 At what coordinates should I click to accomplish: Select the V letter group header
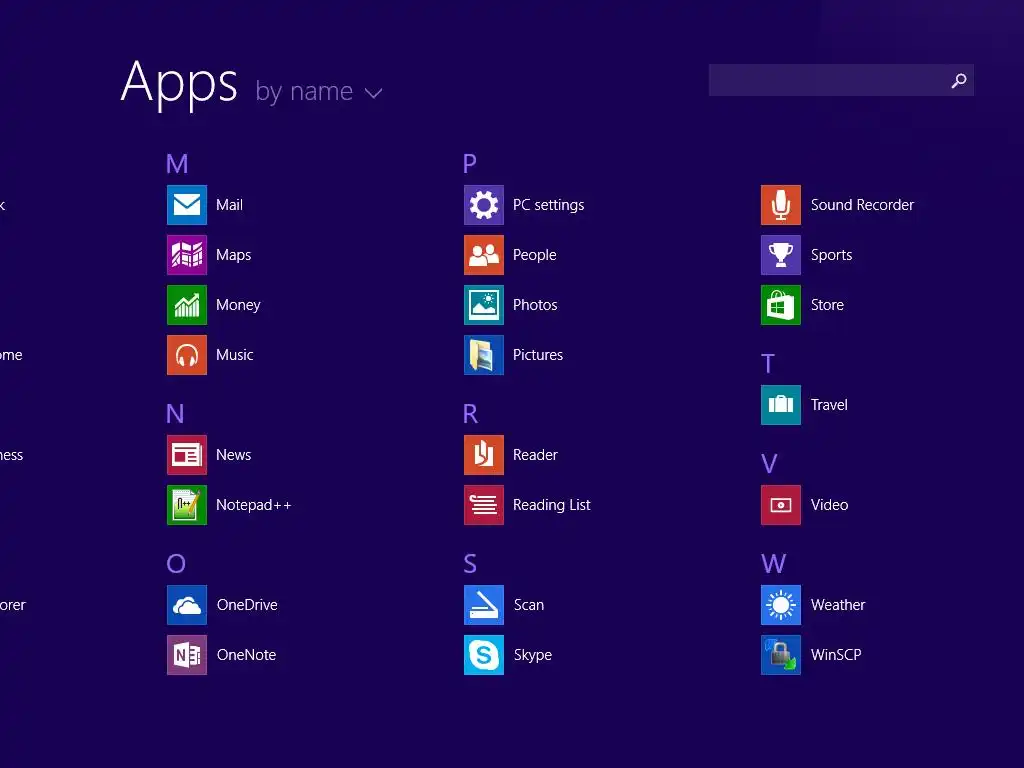click(769, 464)
